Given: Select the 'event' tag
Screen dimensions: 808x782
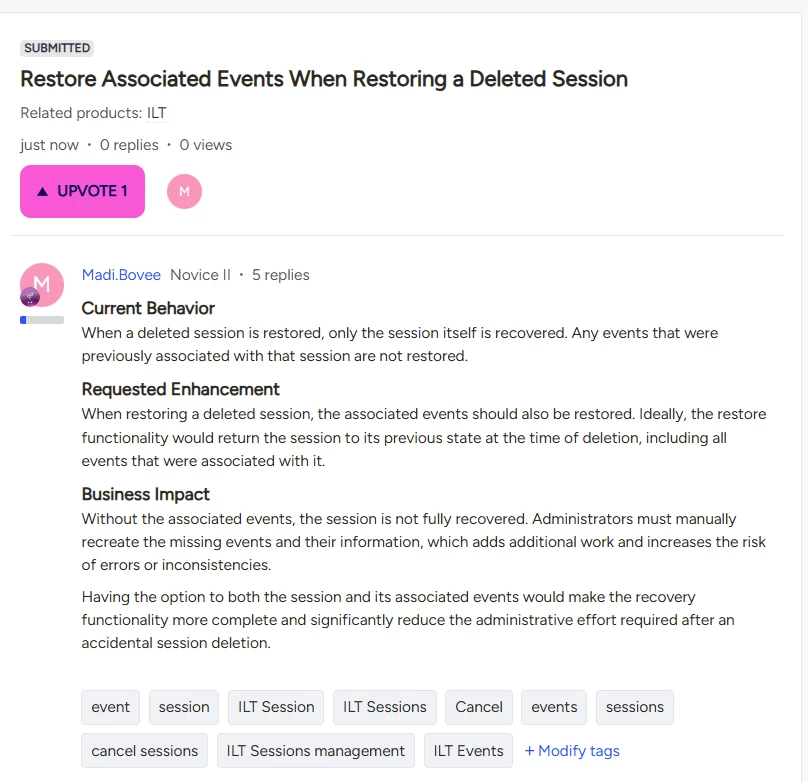Looking at the screenshot, I should [x=110, y=707].
